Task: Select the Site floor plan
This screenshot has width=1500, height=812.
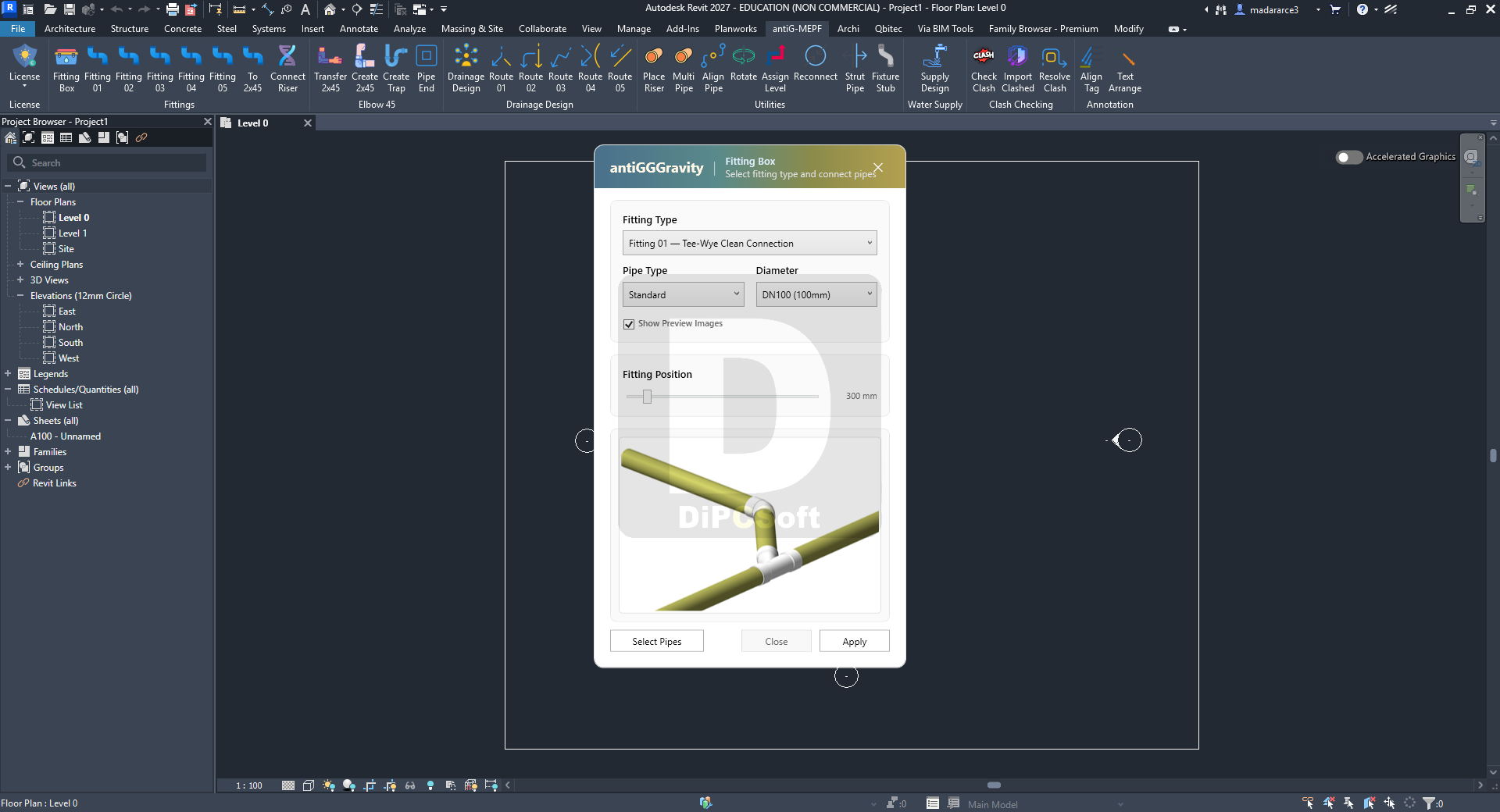Action: pyautogui.click(x=66, y=248)
